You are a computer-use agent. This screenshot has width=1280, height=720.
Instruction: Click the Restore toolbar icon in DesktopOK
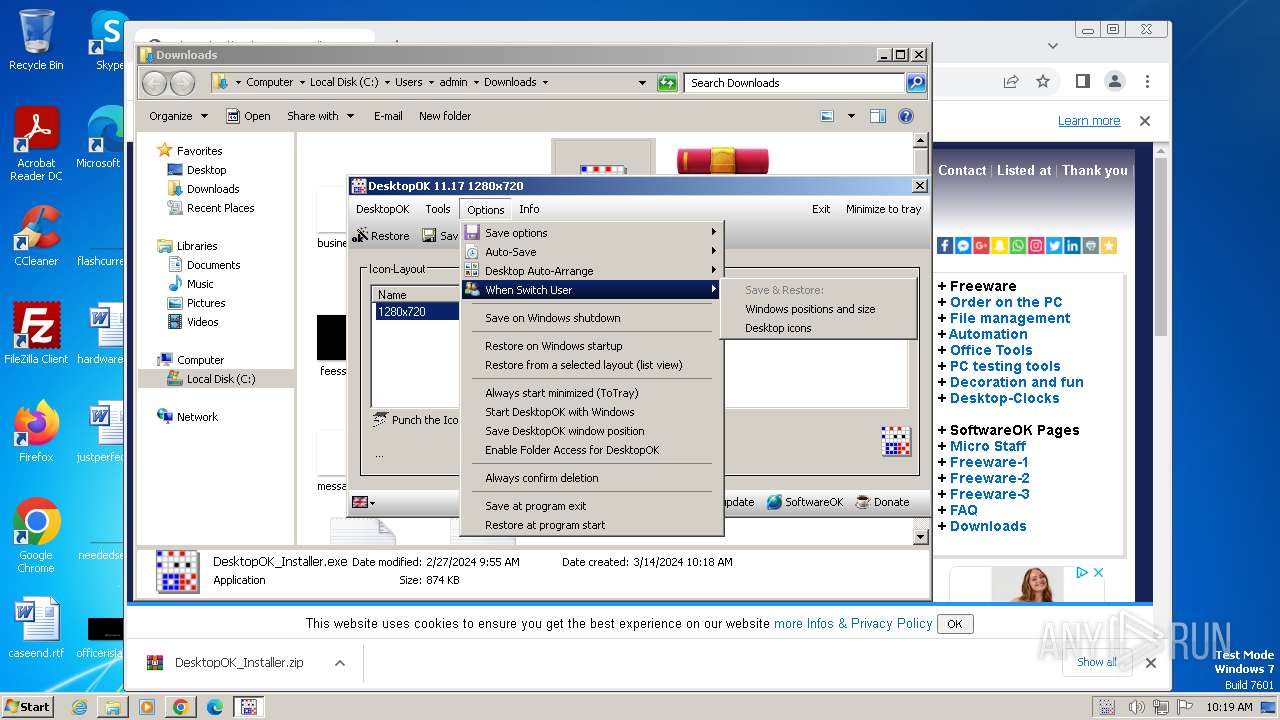pos(360,236)
